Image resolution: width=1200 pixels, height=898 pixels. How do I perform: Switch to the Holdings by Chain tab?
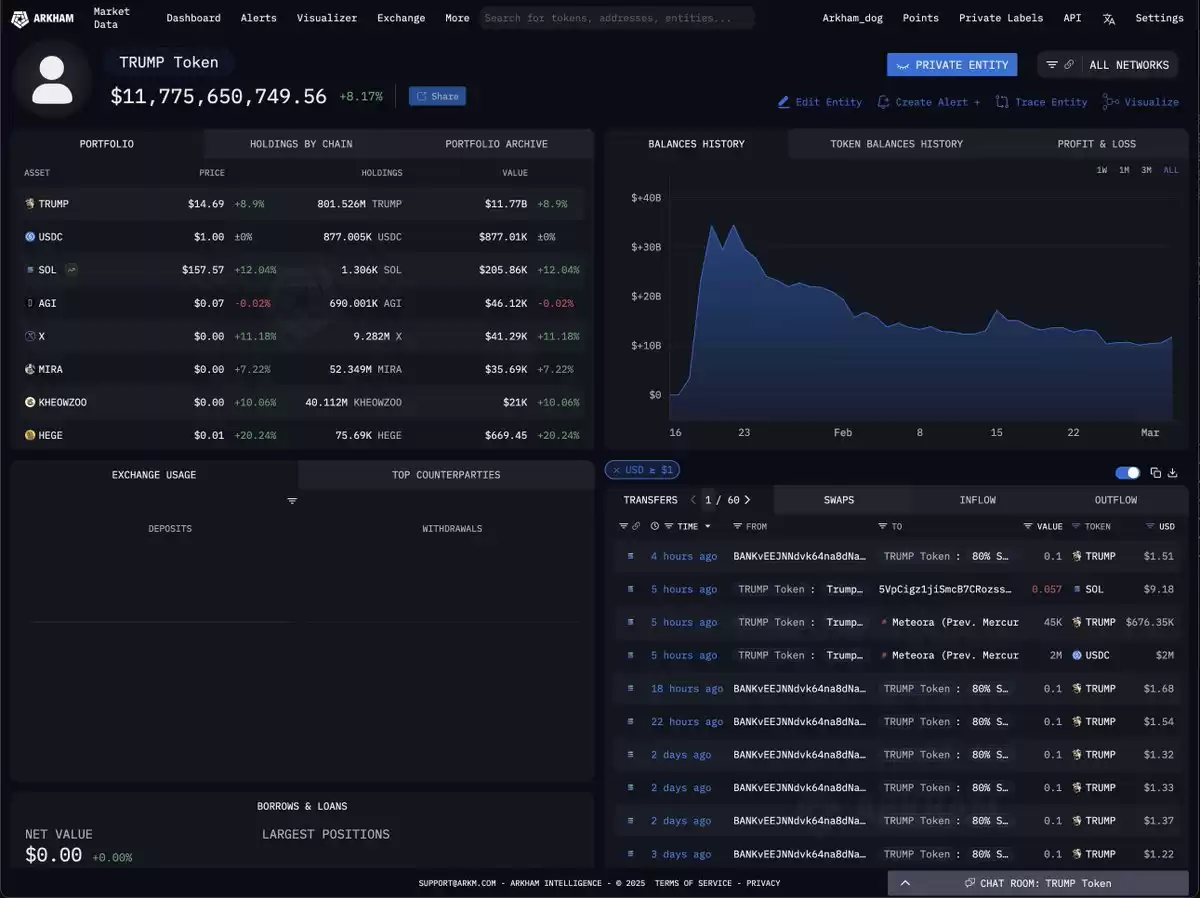click(301, 144)
